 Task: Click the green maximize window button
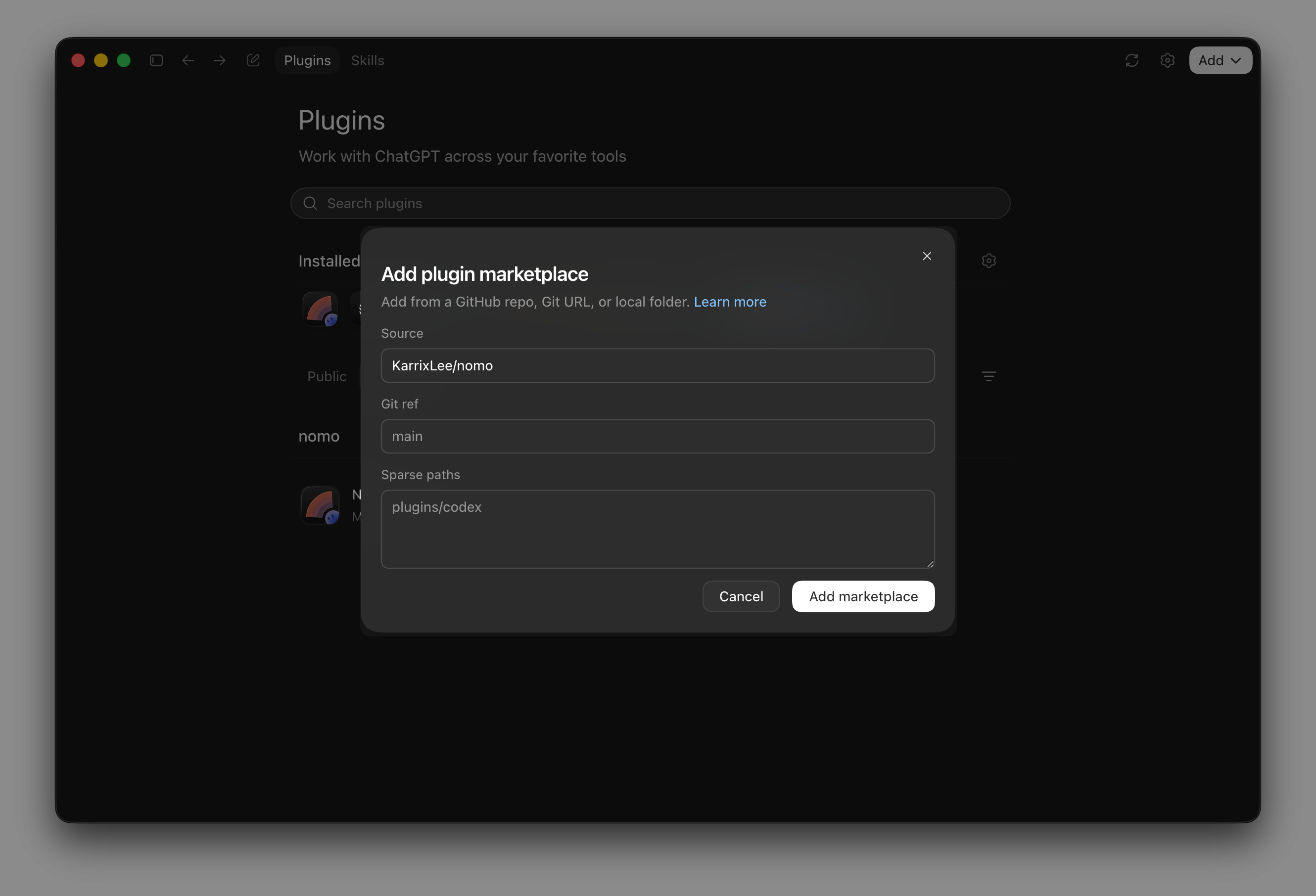pos(124,60)
